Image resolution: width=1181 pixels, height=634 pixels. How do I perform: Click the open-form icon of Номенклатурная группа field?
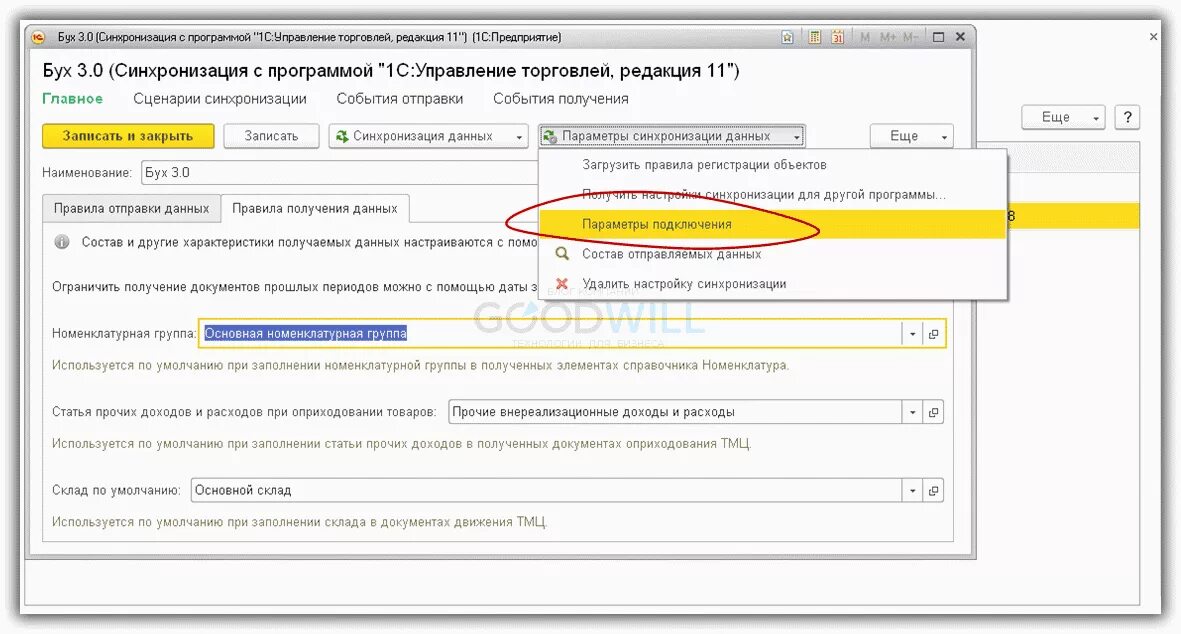[x=933, y=334]
